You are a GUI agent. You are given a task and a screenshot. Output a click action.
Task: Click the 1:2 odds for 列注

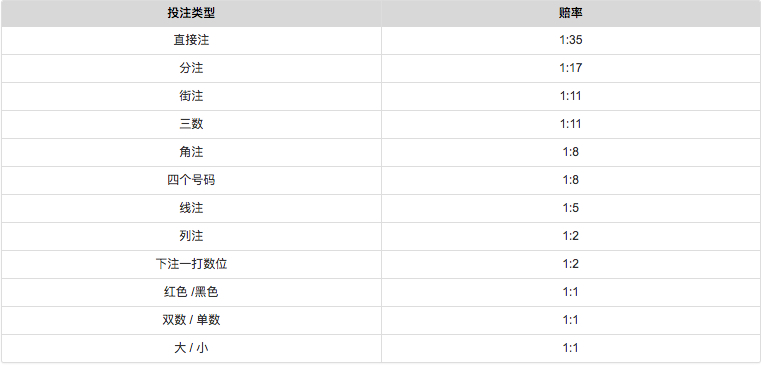pos(571,236)
